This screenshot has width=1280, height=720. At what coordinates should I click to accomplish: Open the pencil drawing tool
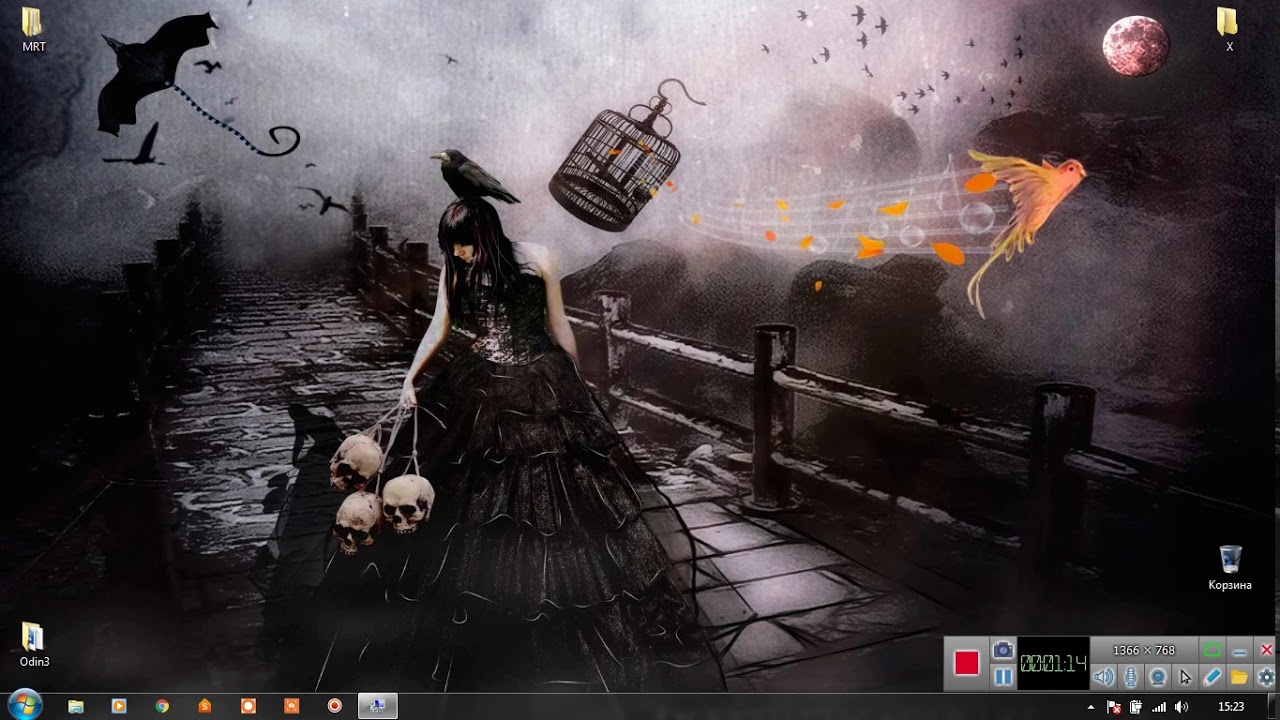click(x=1212, y=677)
